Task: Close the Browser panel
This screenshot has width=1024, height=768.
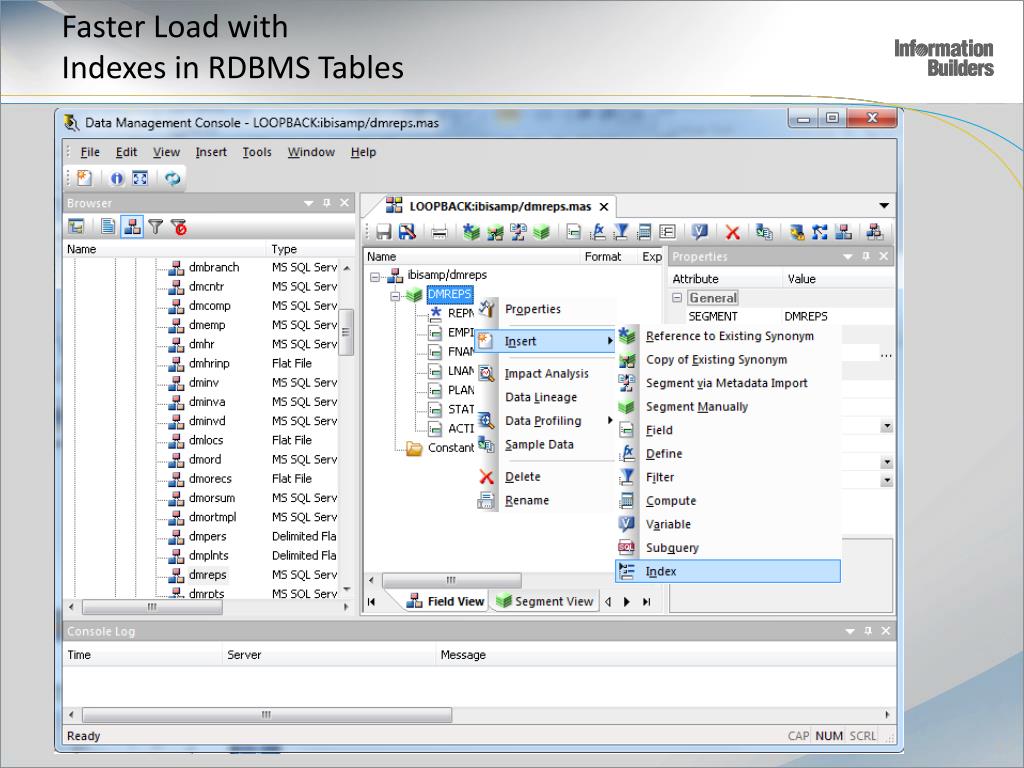Action: pos(345,203)
